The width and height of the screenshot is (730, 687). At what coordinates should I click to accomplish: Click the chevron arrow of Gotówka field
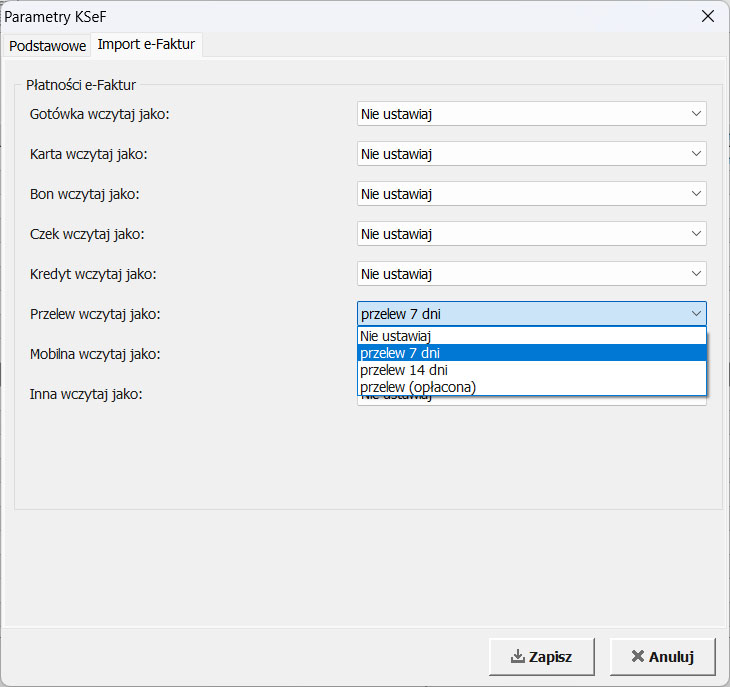click(x=696, y=114)
